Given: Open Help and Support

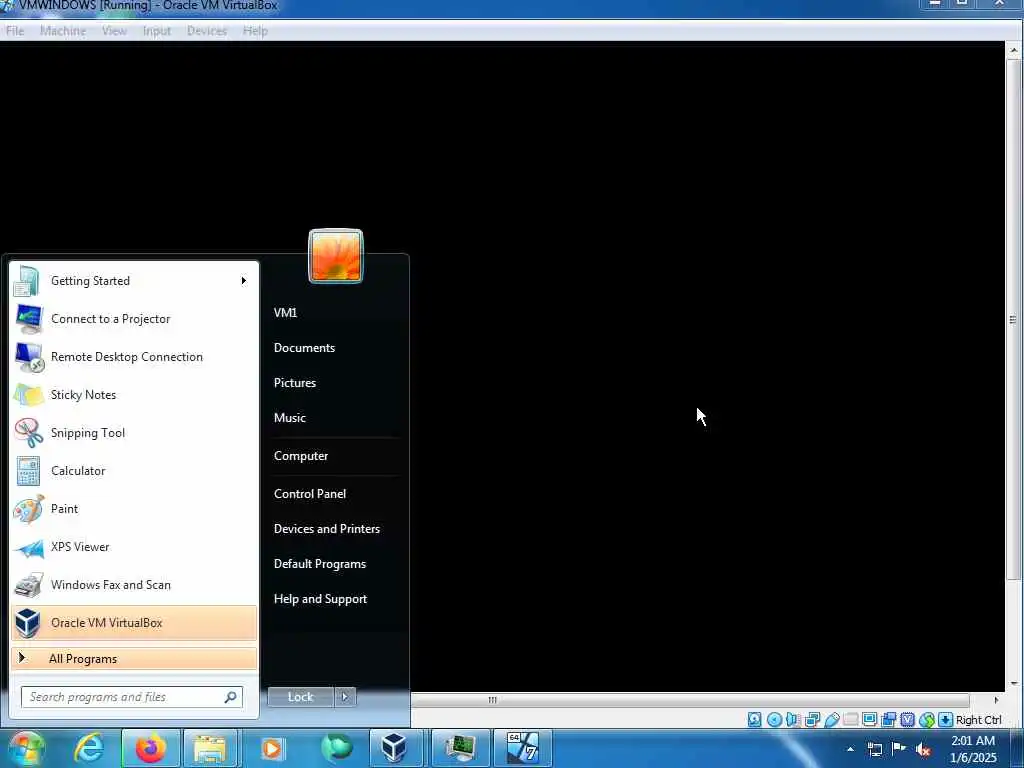Looking at the screenshot, I should click(x=321, y=599).
